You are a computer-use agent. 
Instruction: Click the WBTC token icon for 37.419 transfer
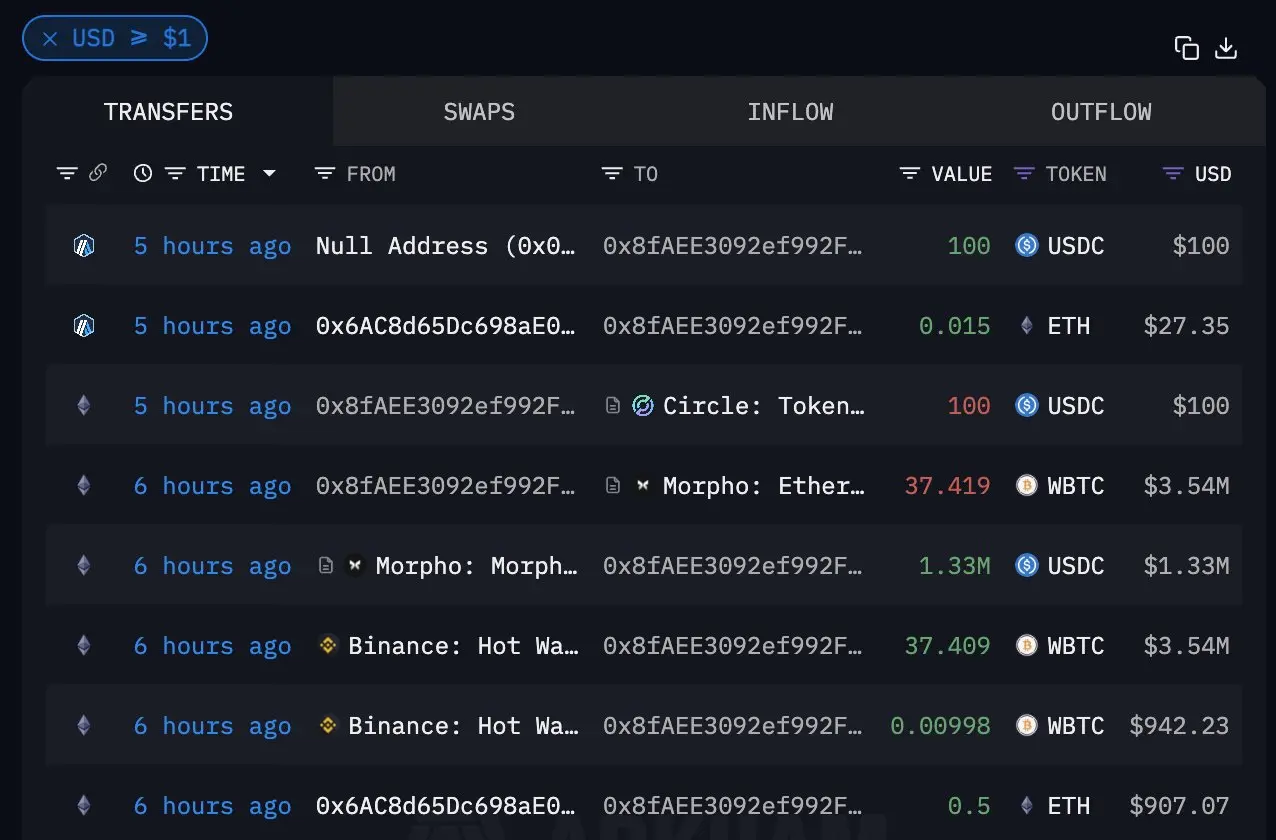click(1026, 486)
